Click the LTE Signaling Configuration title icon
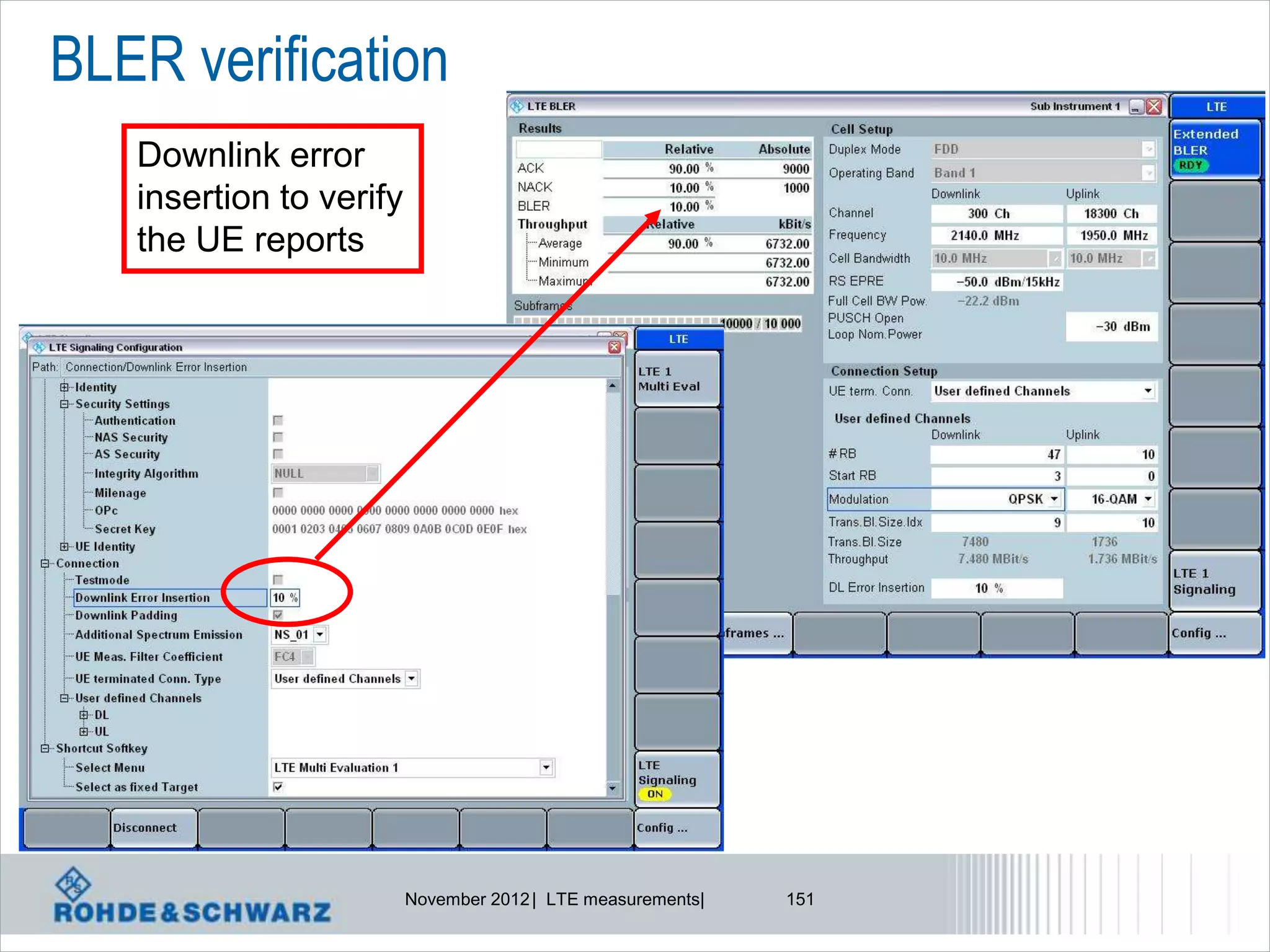Image resolution: width=1270 pixels, height=952 pixels. (39, 347)
